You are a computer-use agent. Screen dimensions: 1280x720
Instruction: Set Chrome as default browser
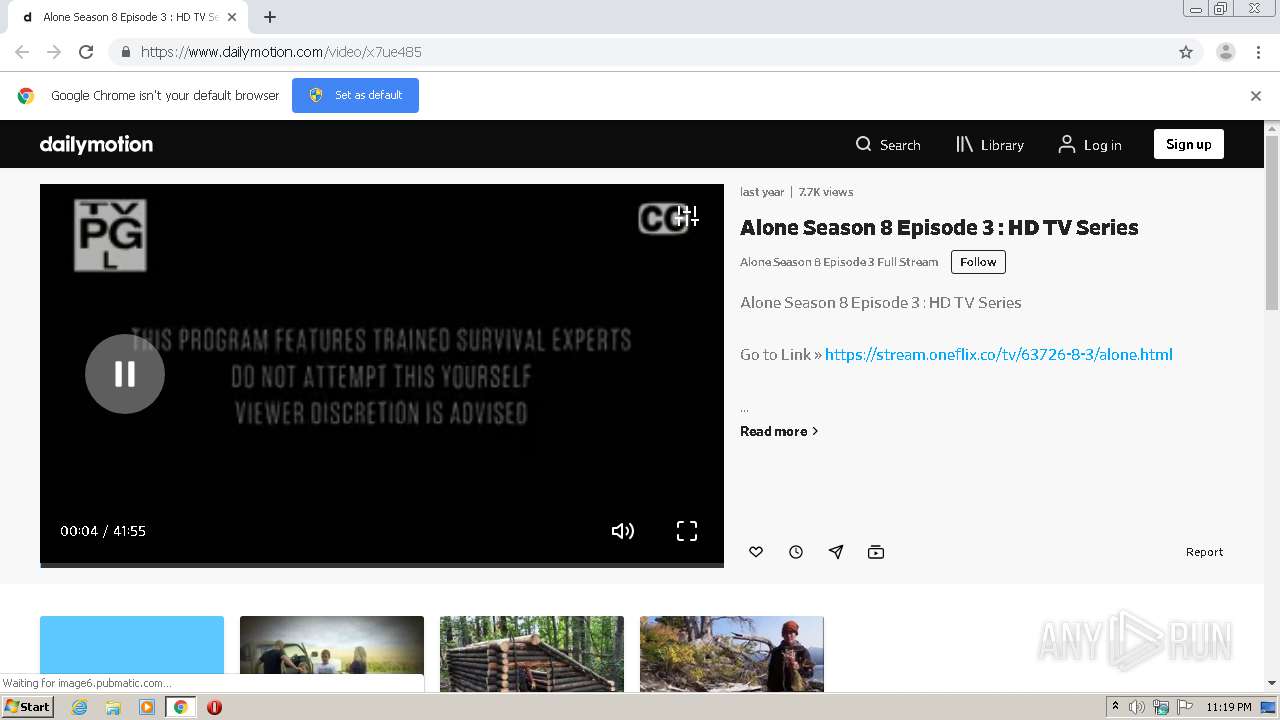tap(355, 95)
